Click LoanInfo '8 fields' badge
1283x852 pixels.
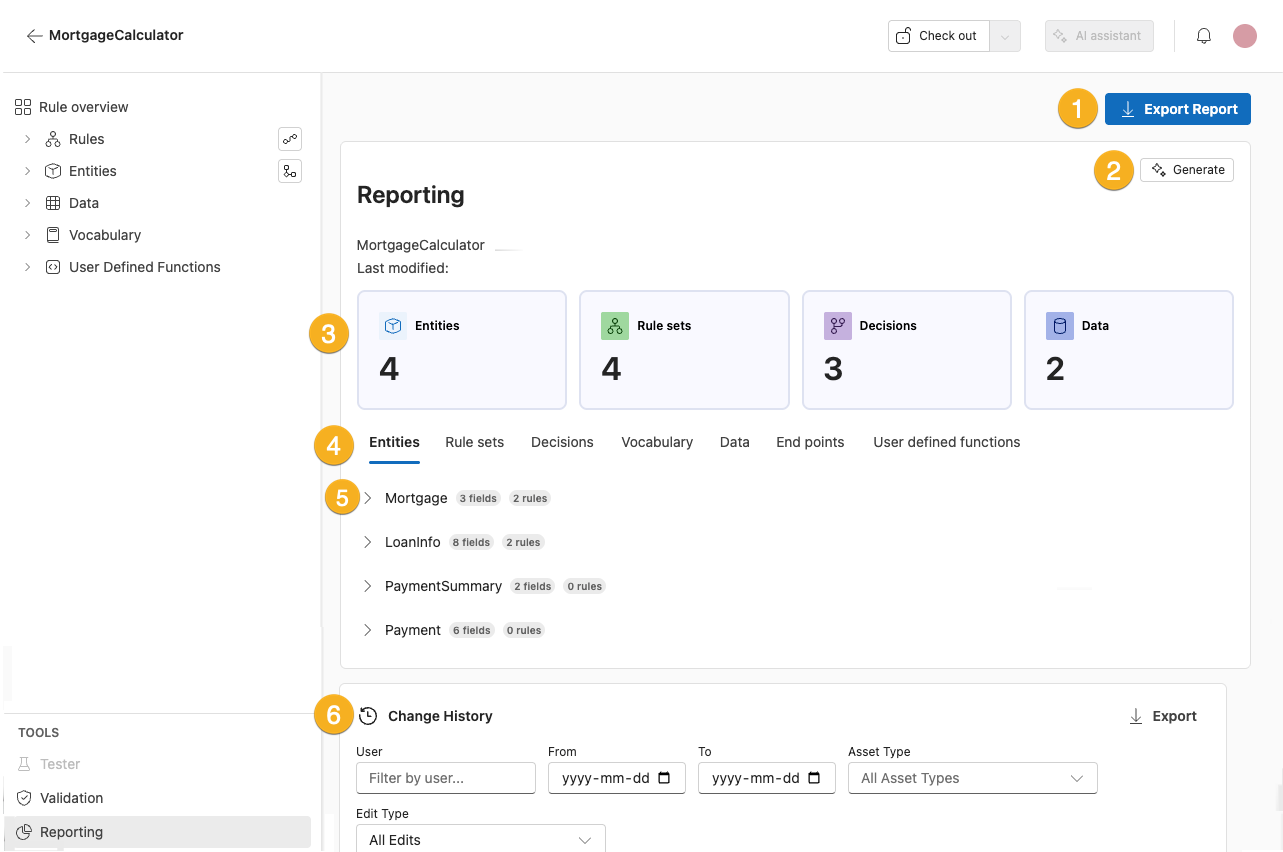(x=471, y=542)
